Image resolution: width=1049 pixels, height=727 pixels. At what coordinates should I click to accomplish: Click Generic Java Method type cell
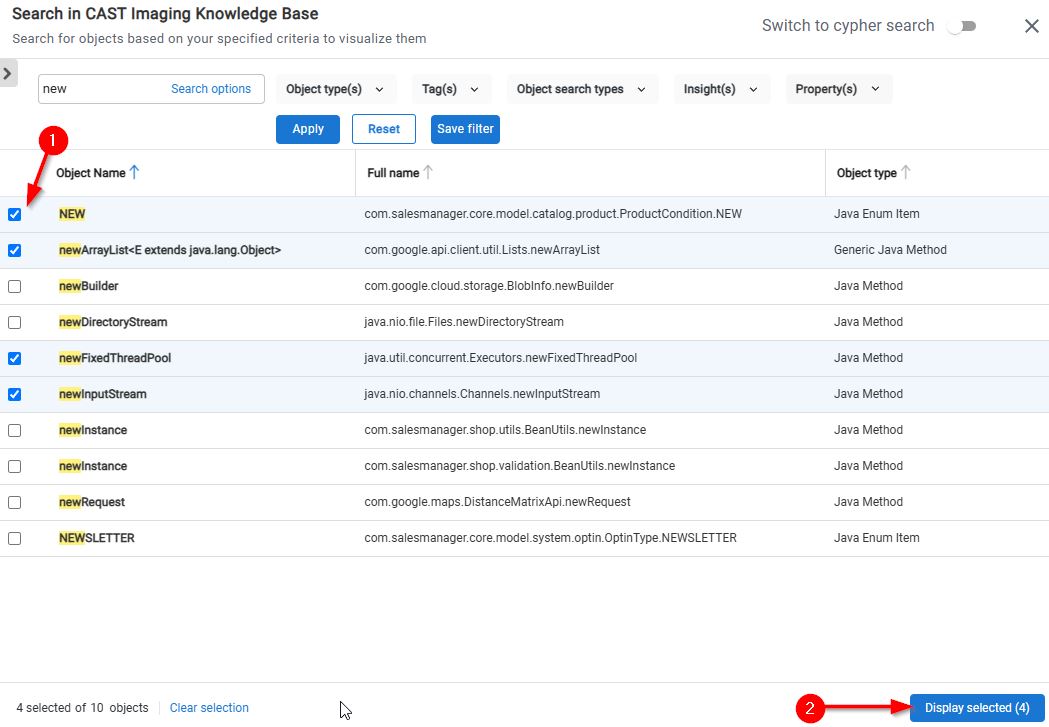pos(890,250)
